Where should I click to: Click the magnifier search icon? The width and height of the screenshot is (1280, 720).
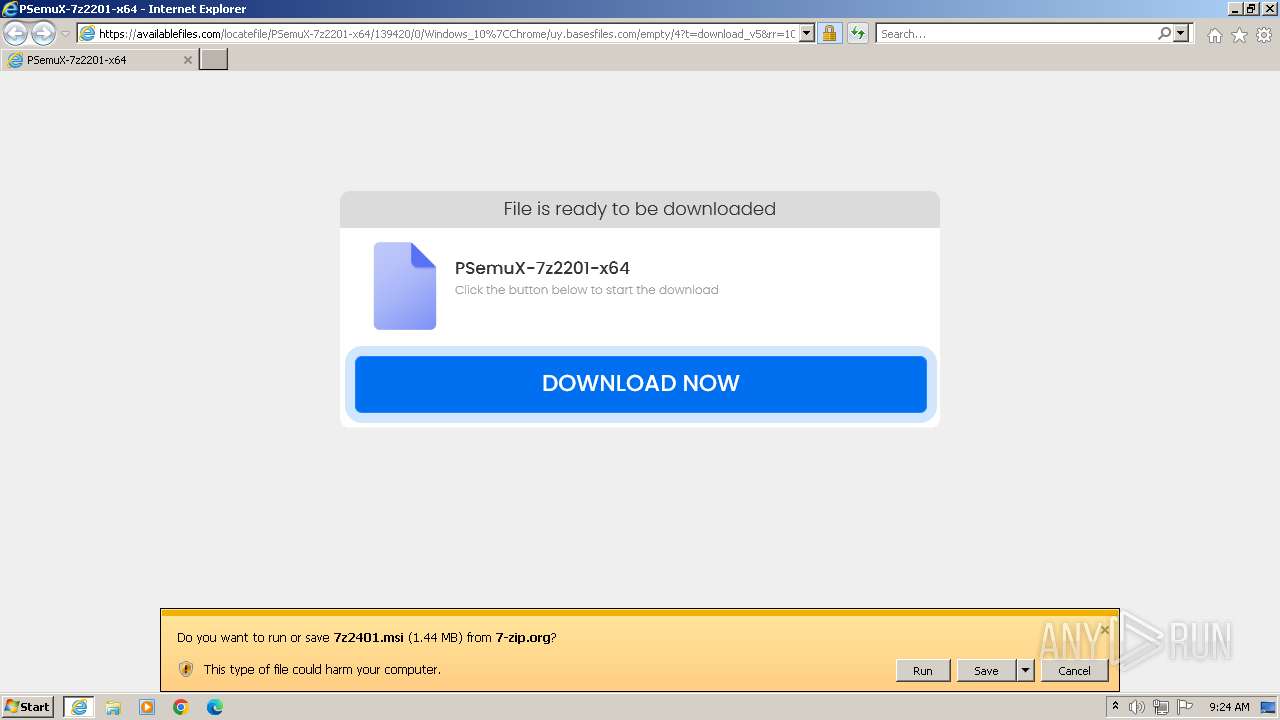[1164, 34]
